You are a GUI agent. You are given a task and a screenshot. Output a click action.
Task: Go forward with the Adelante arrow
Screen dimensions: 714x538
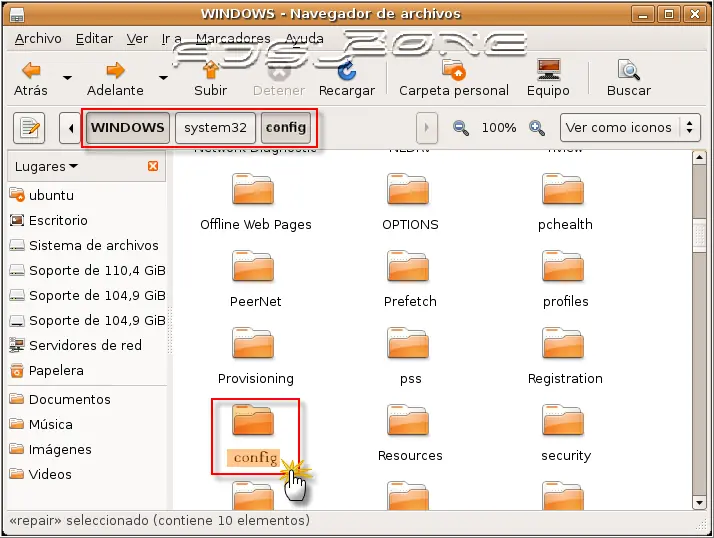(x=115, y=78)
